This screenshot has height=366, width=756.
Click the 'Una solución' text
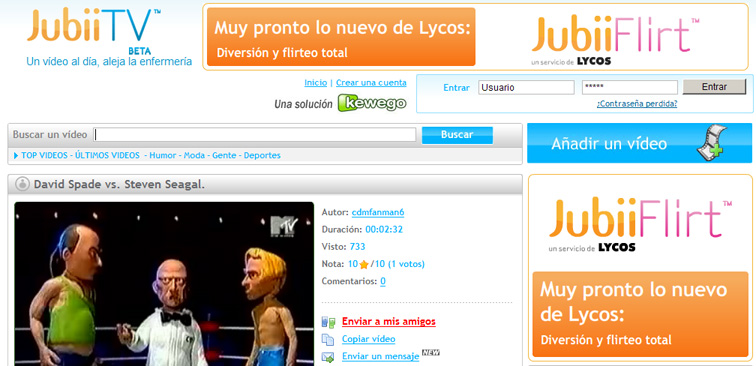point(303,104)
